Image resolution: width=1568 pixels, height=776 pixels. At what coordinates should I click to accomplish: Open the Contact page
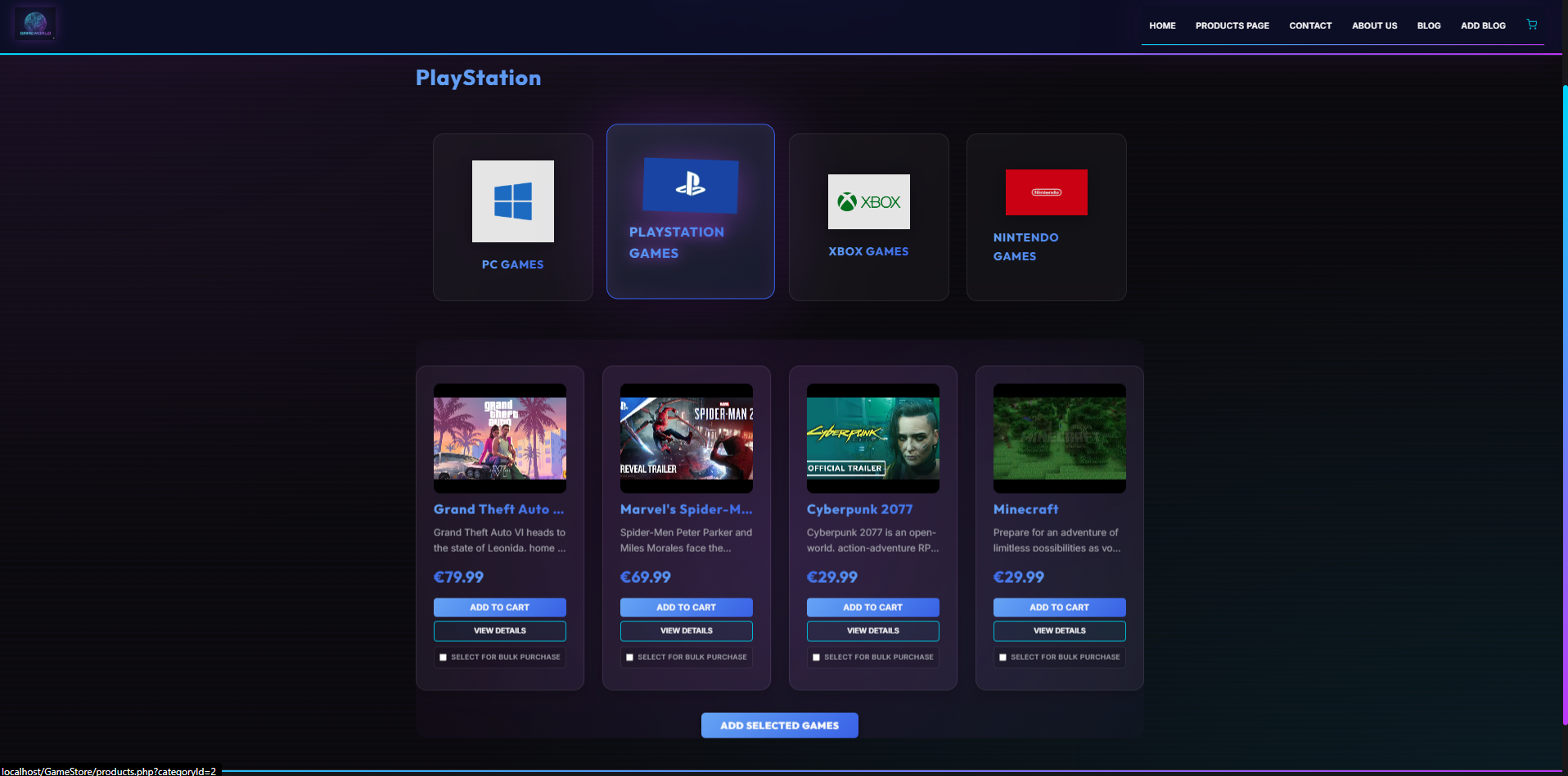(x=1310, y=25)
